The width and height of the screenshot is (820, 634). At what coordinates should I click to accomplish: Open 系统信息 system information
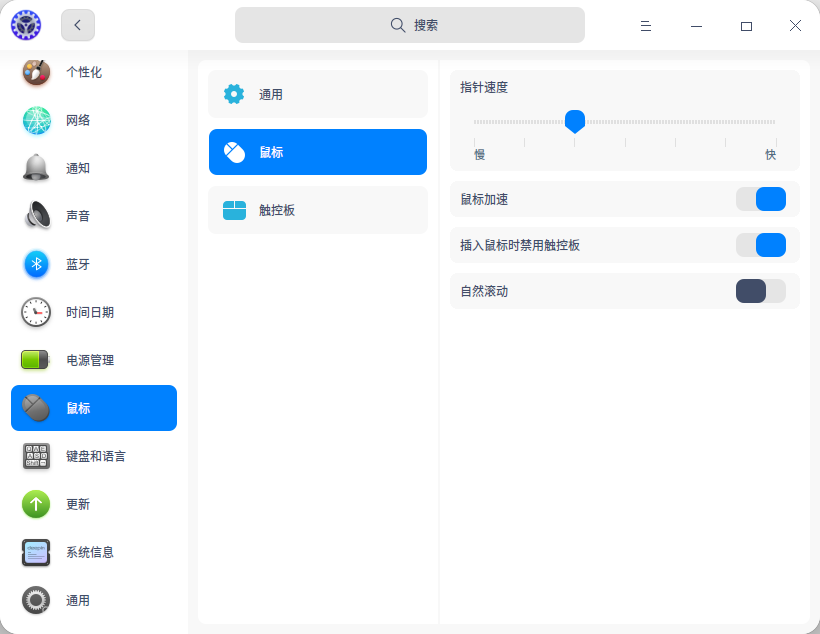click(94, 552)
